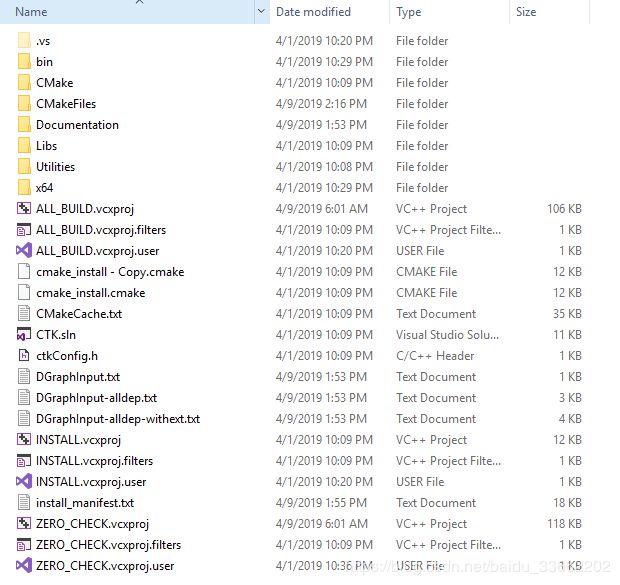Screen dimensions: 620x585
Task: Click the CTK.sln solution icon
Action: click(24, 335)
